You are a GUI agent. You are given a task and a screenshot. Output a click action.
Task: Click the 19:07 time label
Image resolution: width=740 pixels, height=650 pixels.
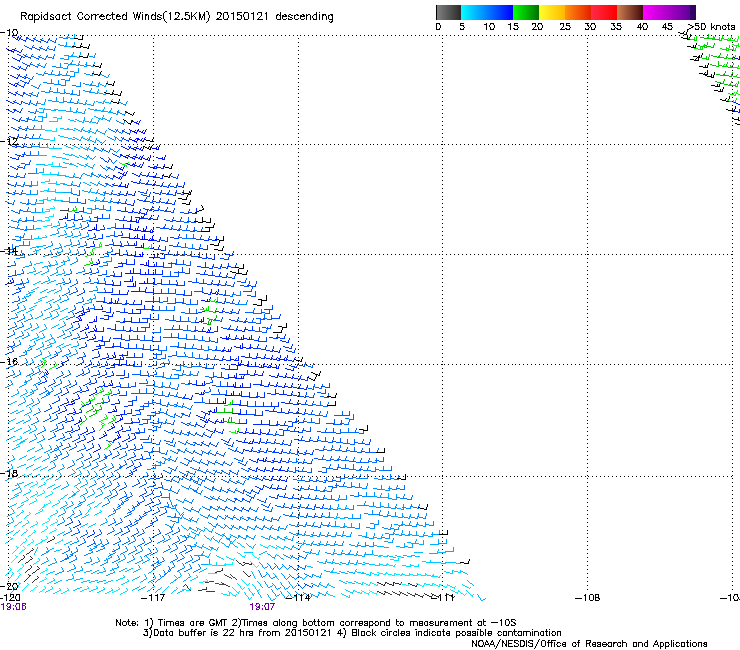click(x=262, y=607)
